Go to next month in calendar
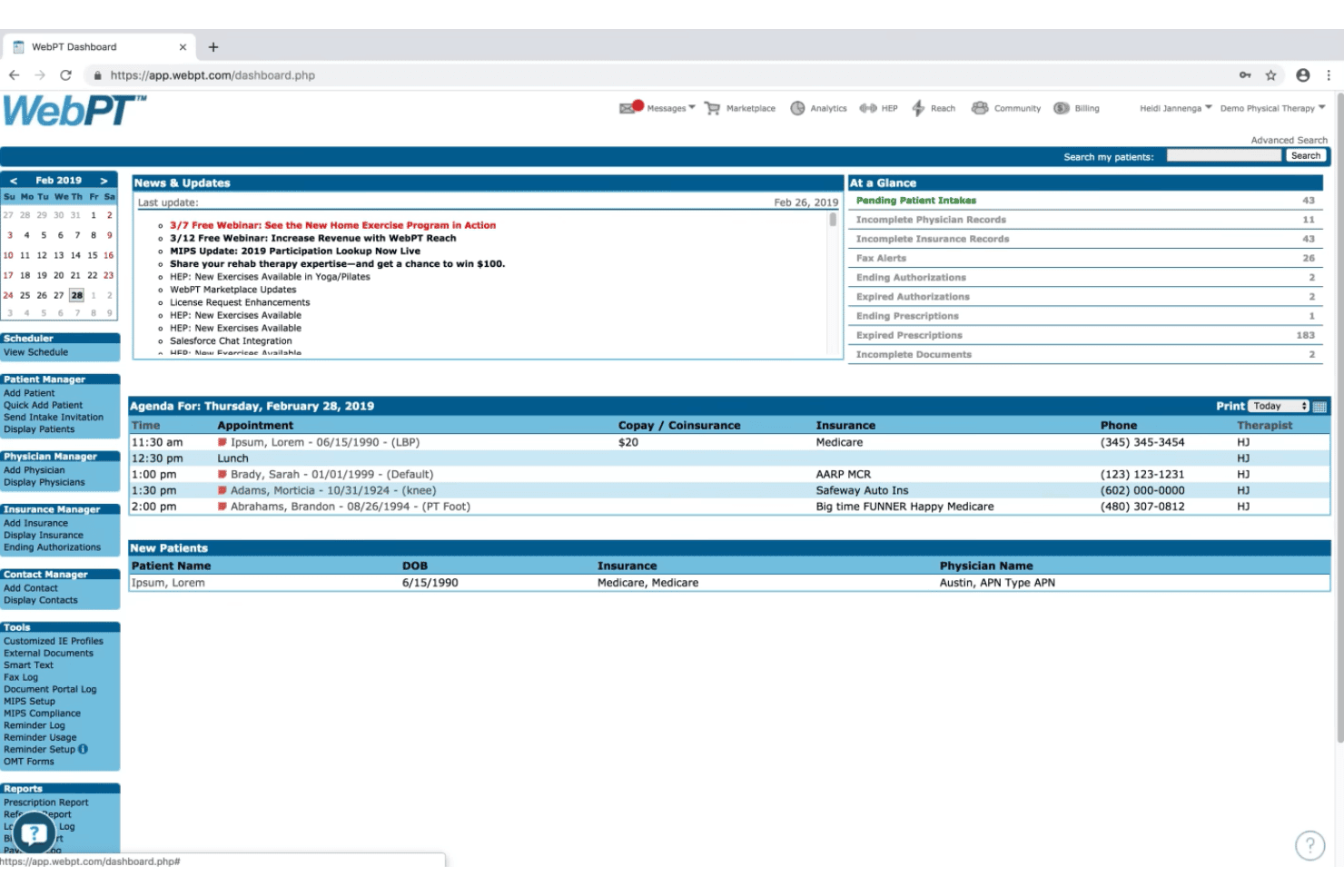The height and width of the screenshot is (896, 1344). click(x=104, y=181)
